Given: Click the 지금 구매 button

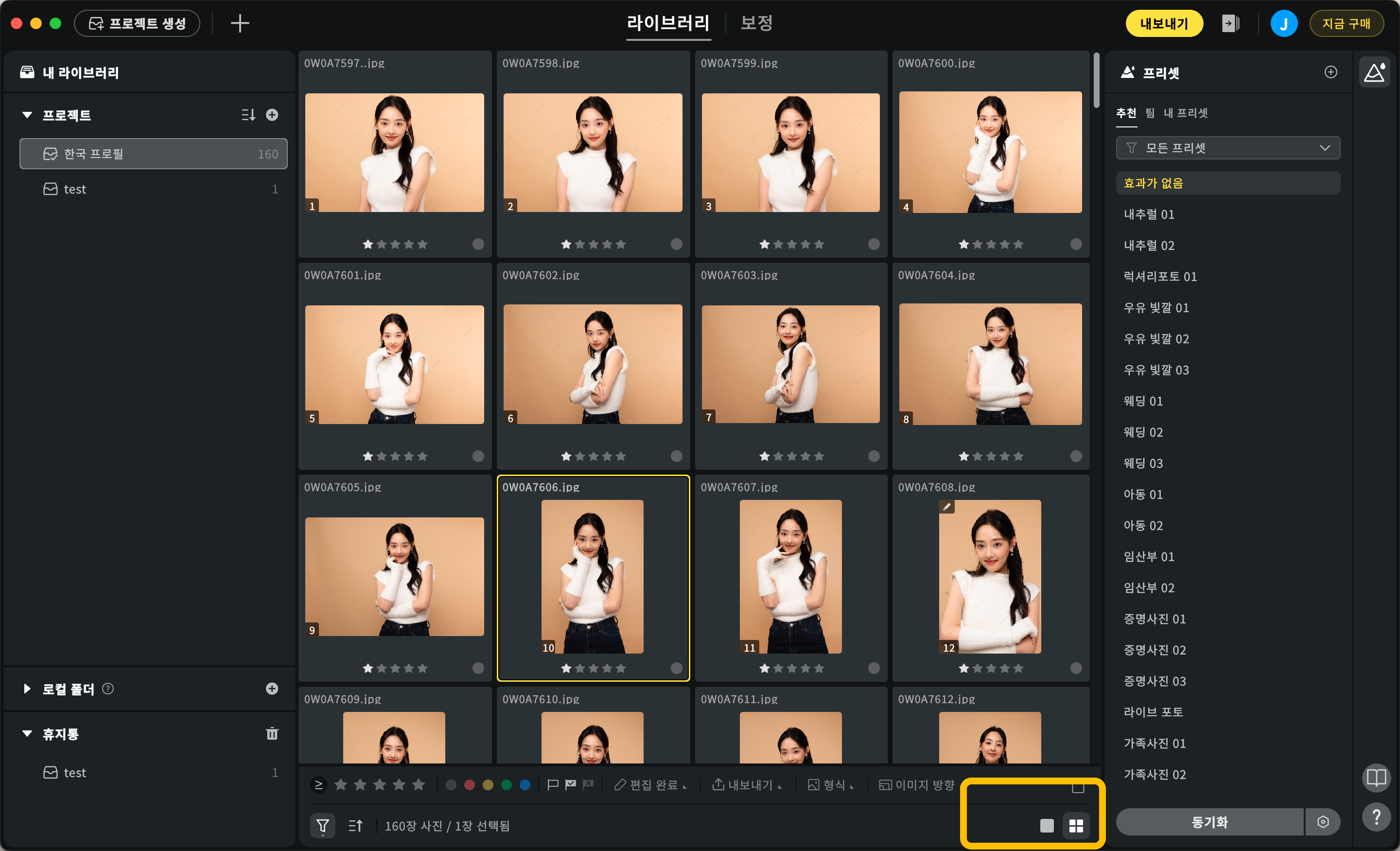Looking at the screenshot, I should pos(1346,23).
